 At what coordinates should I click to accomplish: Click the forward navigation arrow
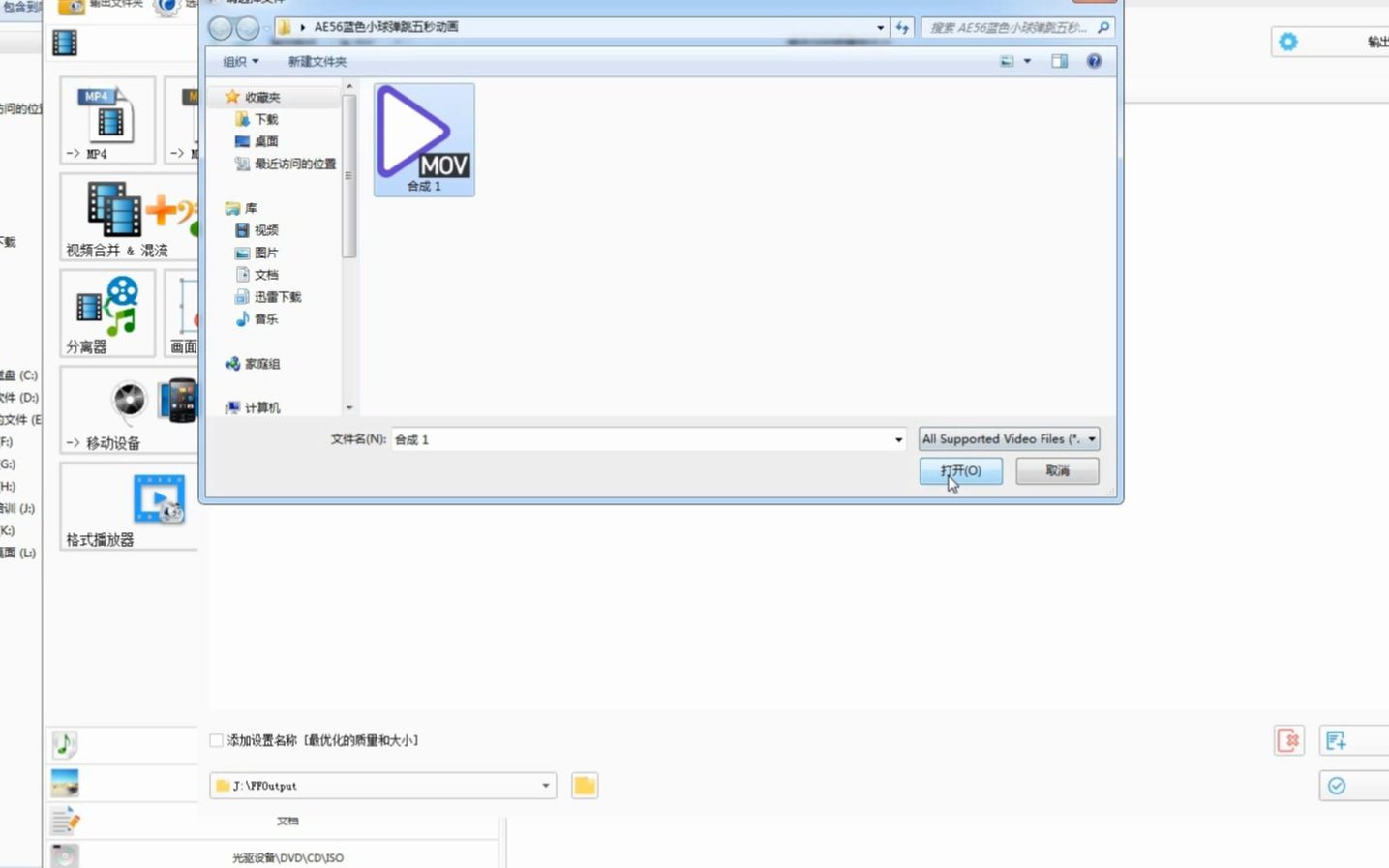click(x=248, y=28)
